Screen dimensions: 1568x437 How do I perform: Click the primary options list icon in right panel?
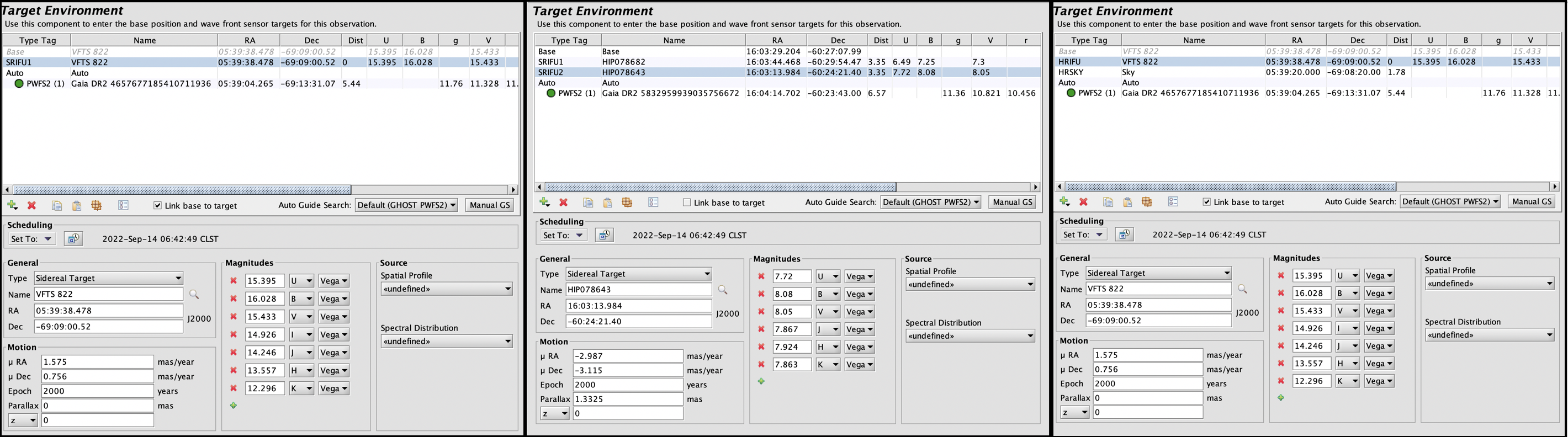(x=1174, y=201)
